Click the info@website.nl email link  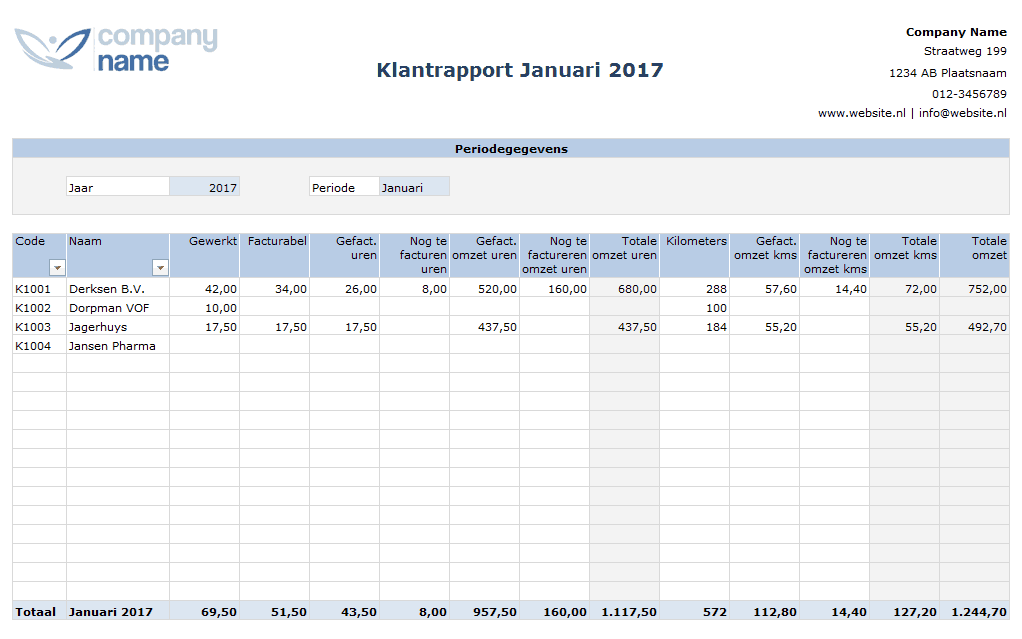[x=965, y=113]
